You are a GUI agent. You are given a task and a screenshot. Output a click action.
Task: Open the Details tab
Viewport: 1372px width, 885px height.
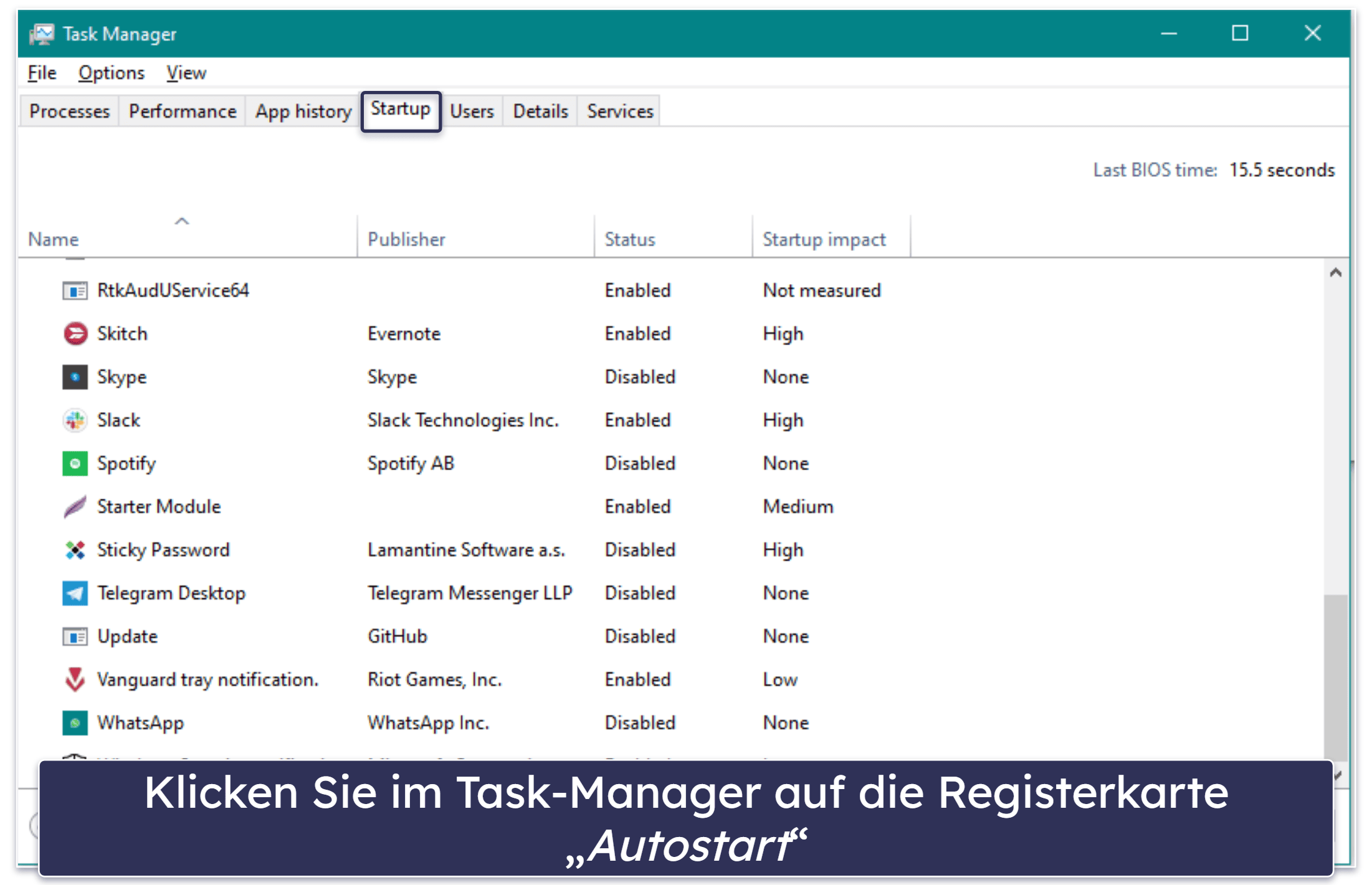[540, 111]
